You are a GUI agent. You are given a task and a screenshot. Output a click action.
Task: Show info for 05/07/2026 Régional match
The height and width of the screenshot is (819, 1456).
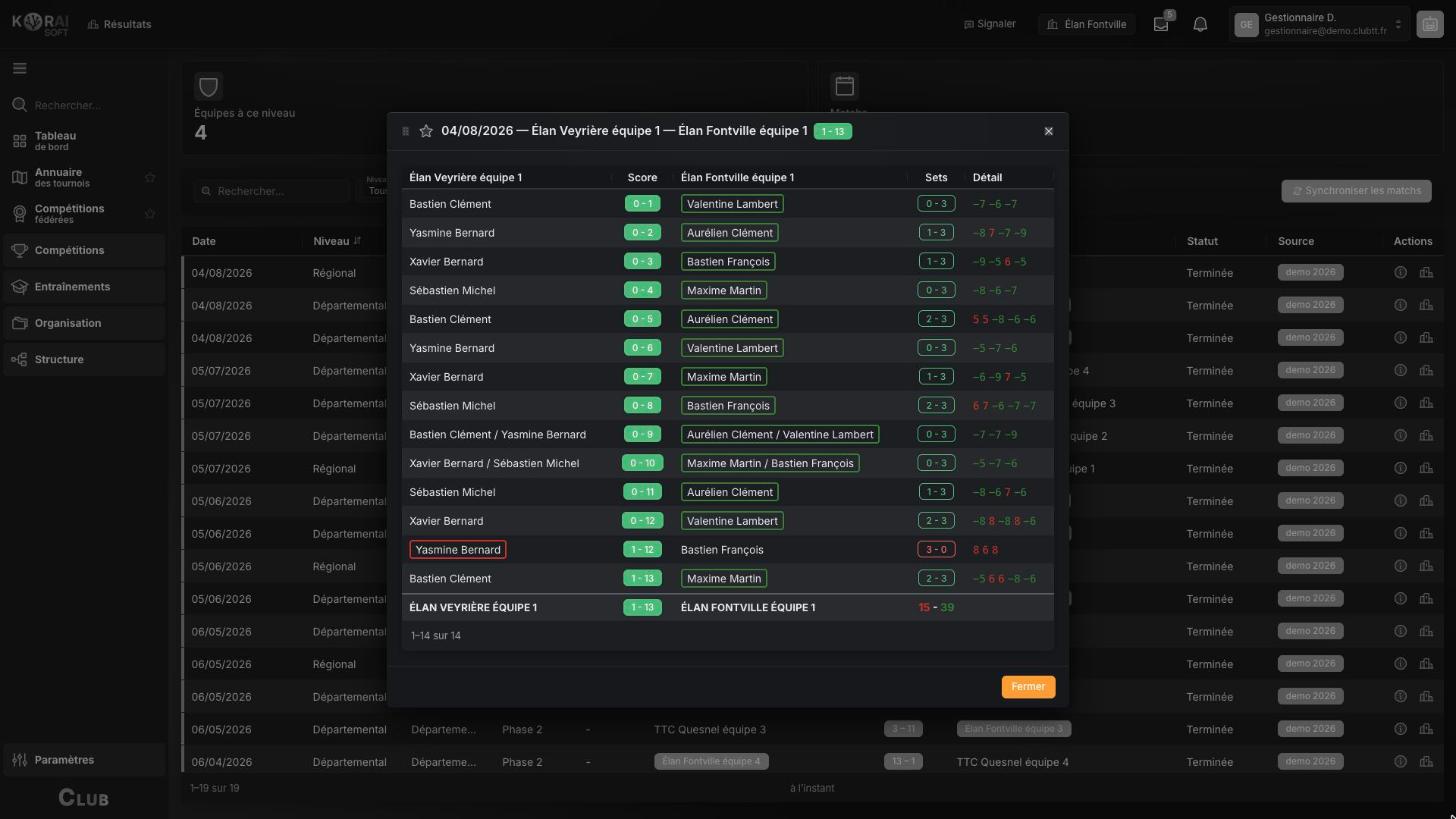(x=1400, y=469)
